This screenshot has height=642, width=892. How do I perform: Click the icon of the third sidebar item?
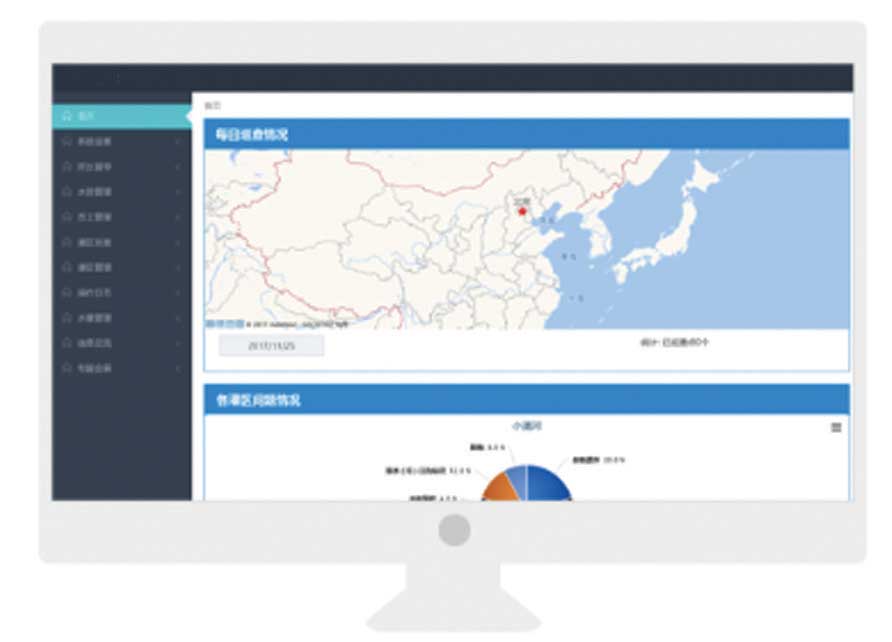67,167
